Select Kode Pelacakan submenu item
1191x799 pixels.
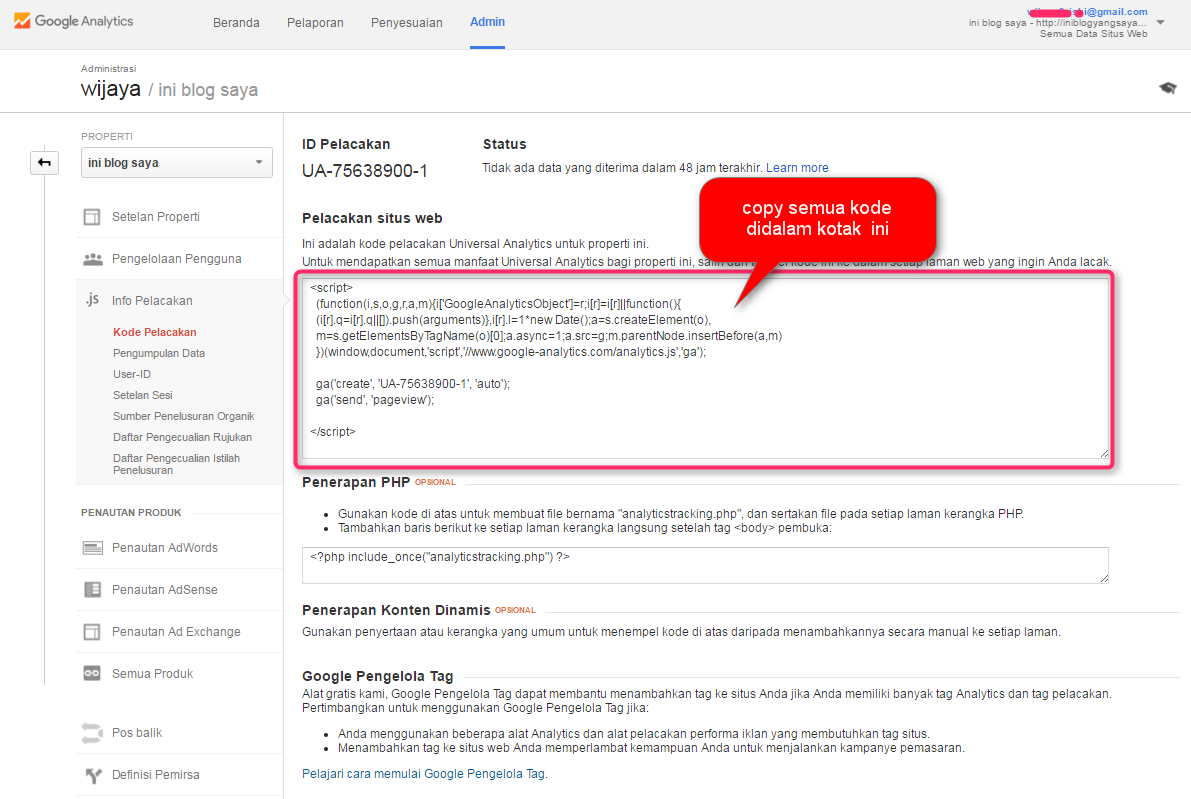[155, 332]
